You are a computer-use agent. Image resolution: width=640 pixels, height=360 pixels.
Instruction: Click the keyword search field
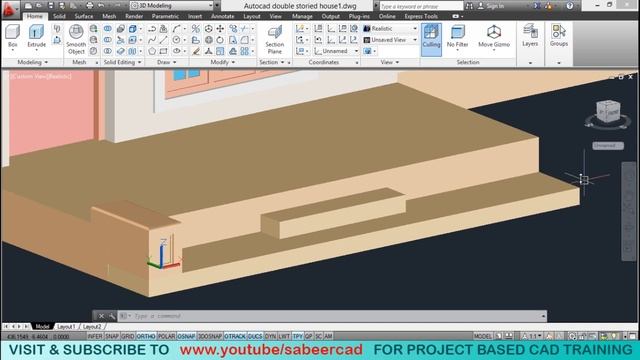tap(421, 6)
